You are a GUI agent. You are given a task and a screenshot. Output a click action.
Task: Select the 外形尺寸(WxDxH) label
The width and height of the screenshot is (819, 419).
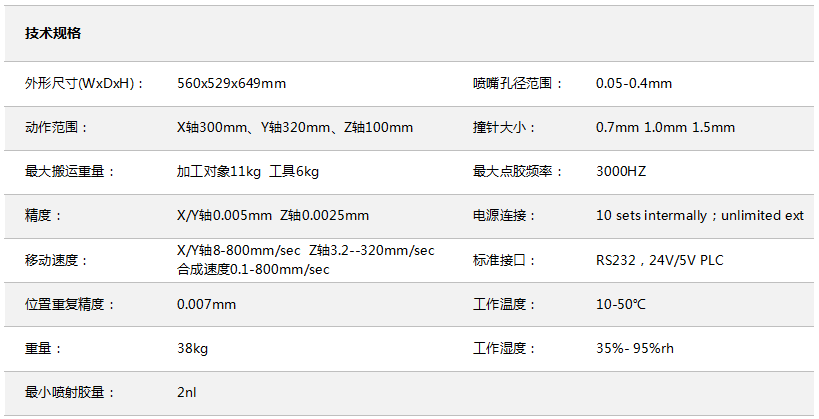(84, 84)
